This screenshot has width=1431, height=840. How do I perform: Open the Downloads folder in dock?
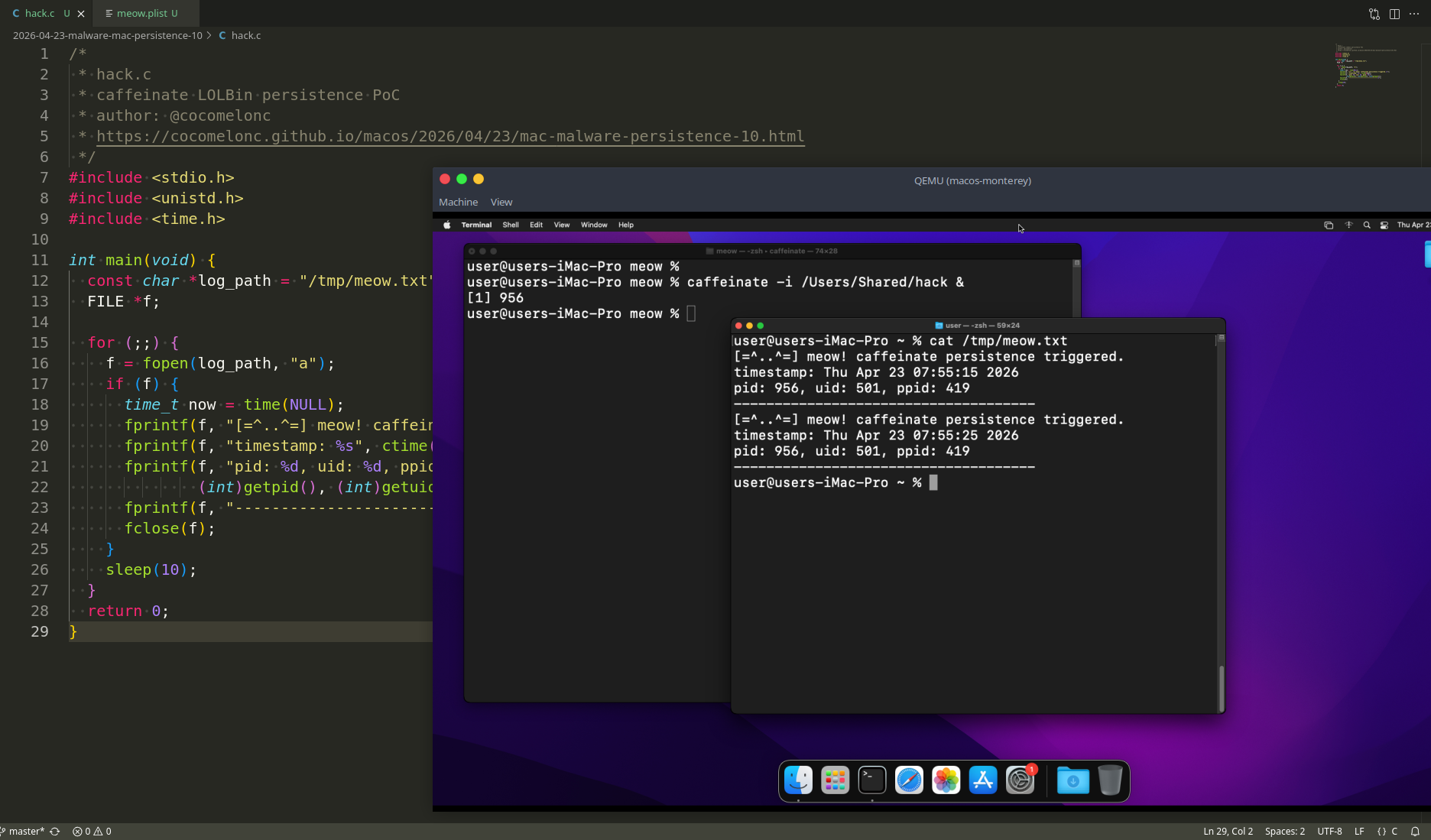[1072, 780]
